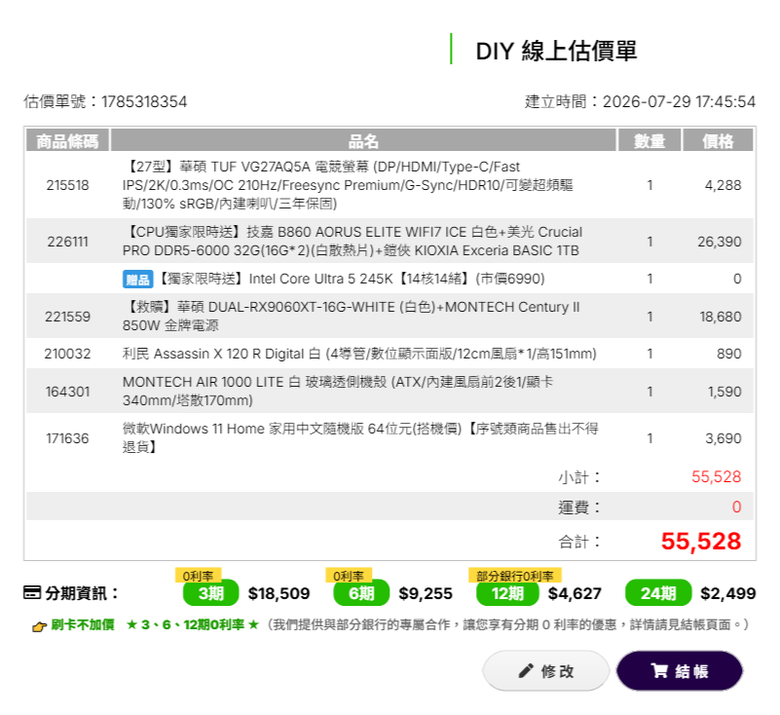Click the 0利率 tag above 3期
Viewport: 780px width, 715px height.
point(198,576)
